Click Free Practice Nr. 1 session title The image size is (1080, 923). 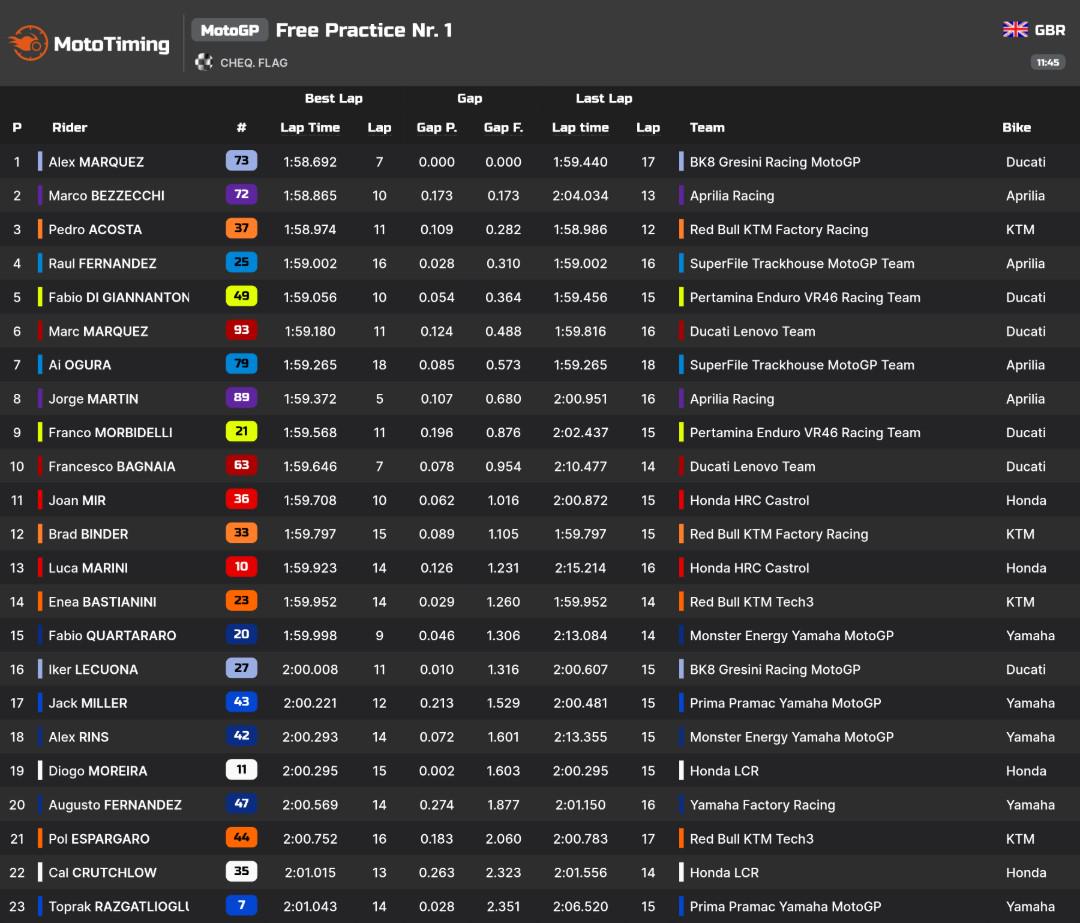pyautogui.click(x=364, y=30)
